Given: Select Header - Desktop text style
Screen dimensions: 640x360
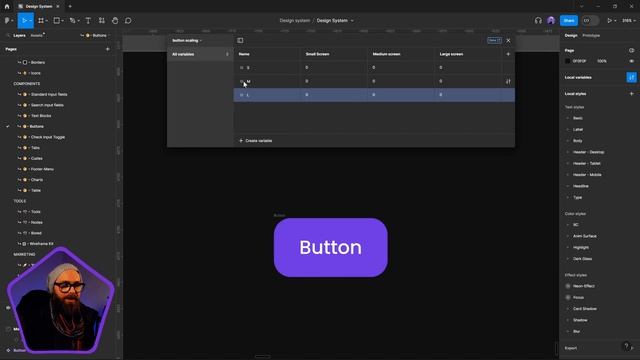Looking at the screenshot, I should 588,152.
